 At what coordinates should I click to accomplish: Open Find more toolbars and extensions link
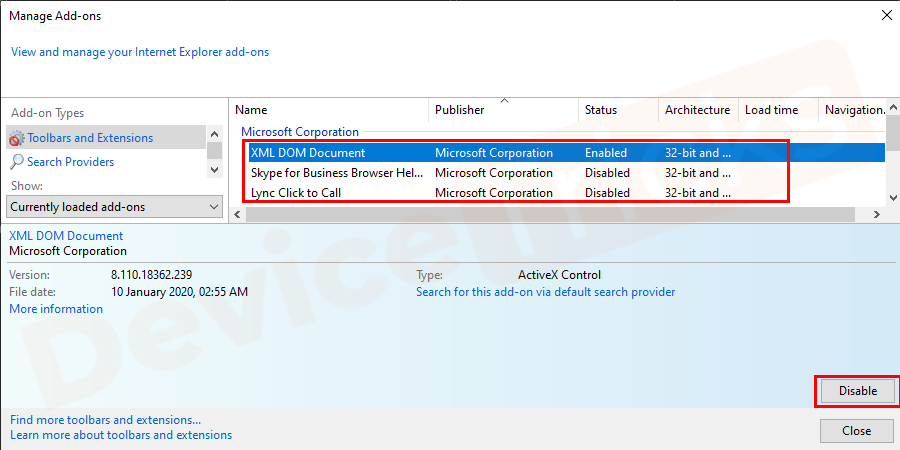106,420
